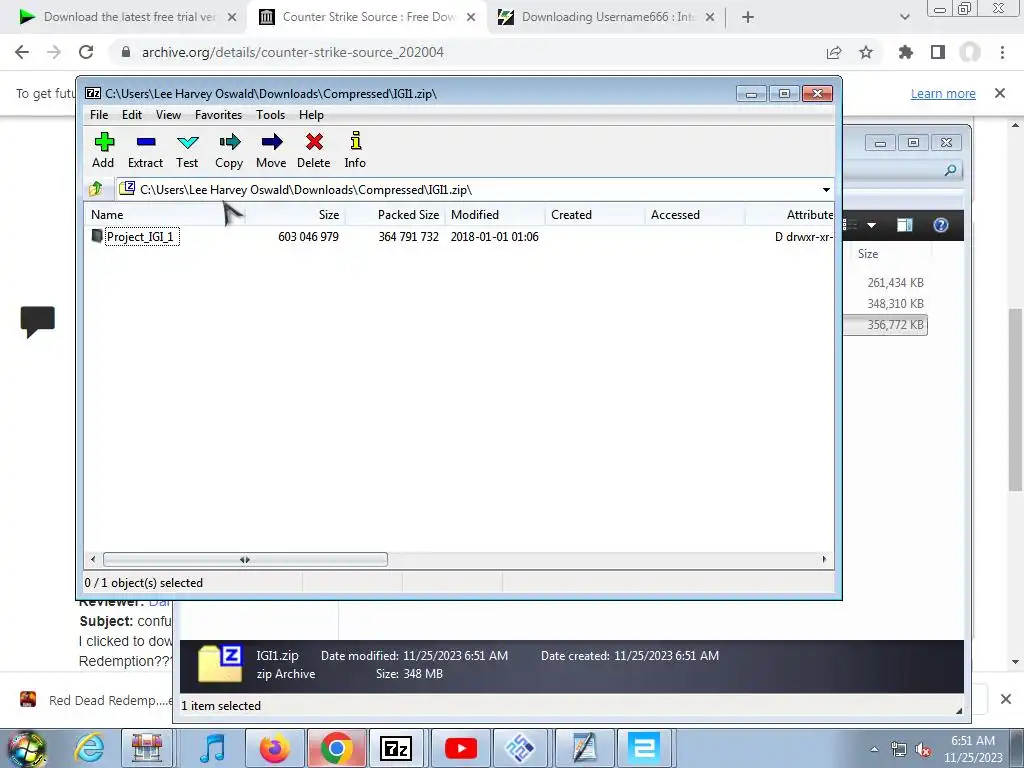Extract files using the Extract icon
This screenshot has height=768, width=1024.
tap(145, 150)
